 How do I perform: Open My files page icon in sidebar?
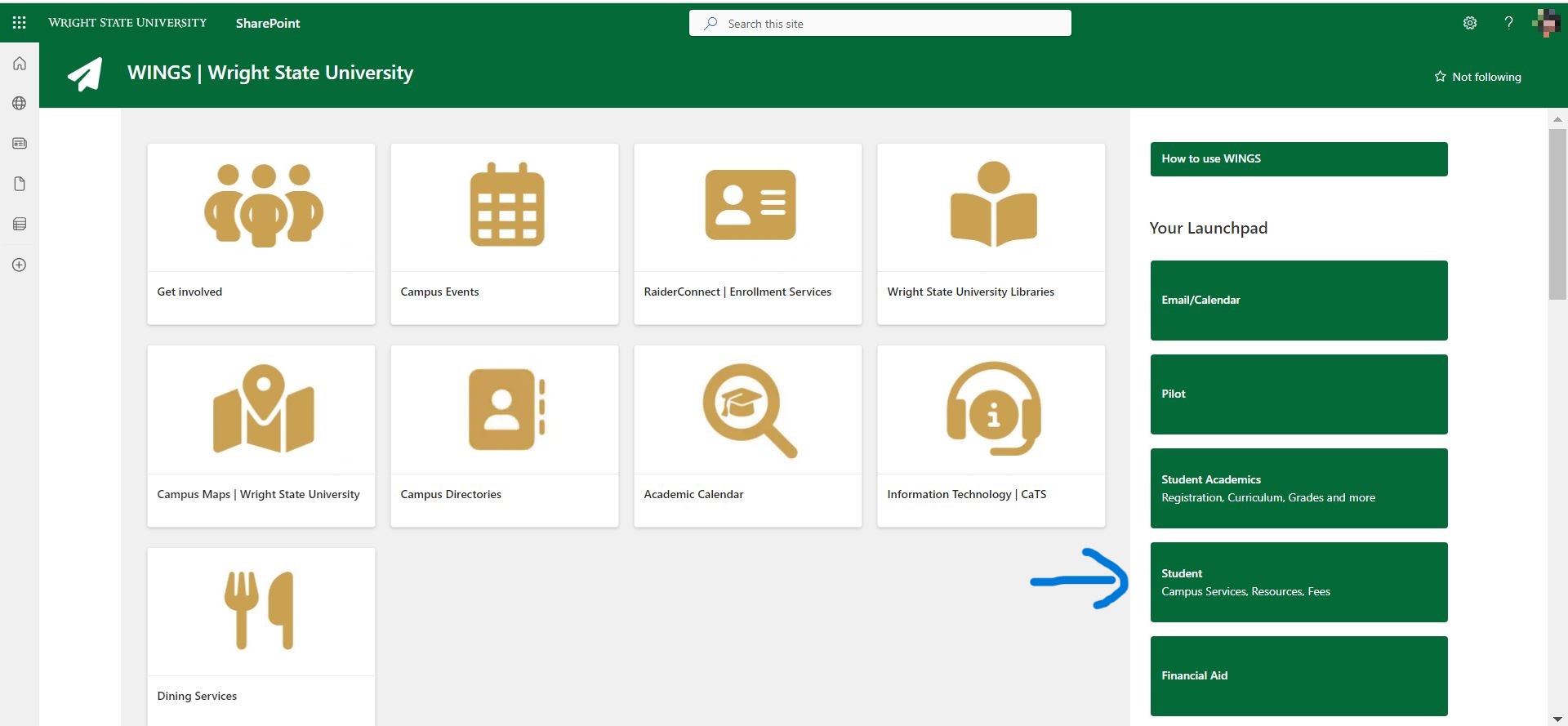(x=20, y=184)
